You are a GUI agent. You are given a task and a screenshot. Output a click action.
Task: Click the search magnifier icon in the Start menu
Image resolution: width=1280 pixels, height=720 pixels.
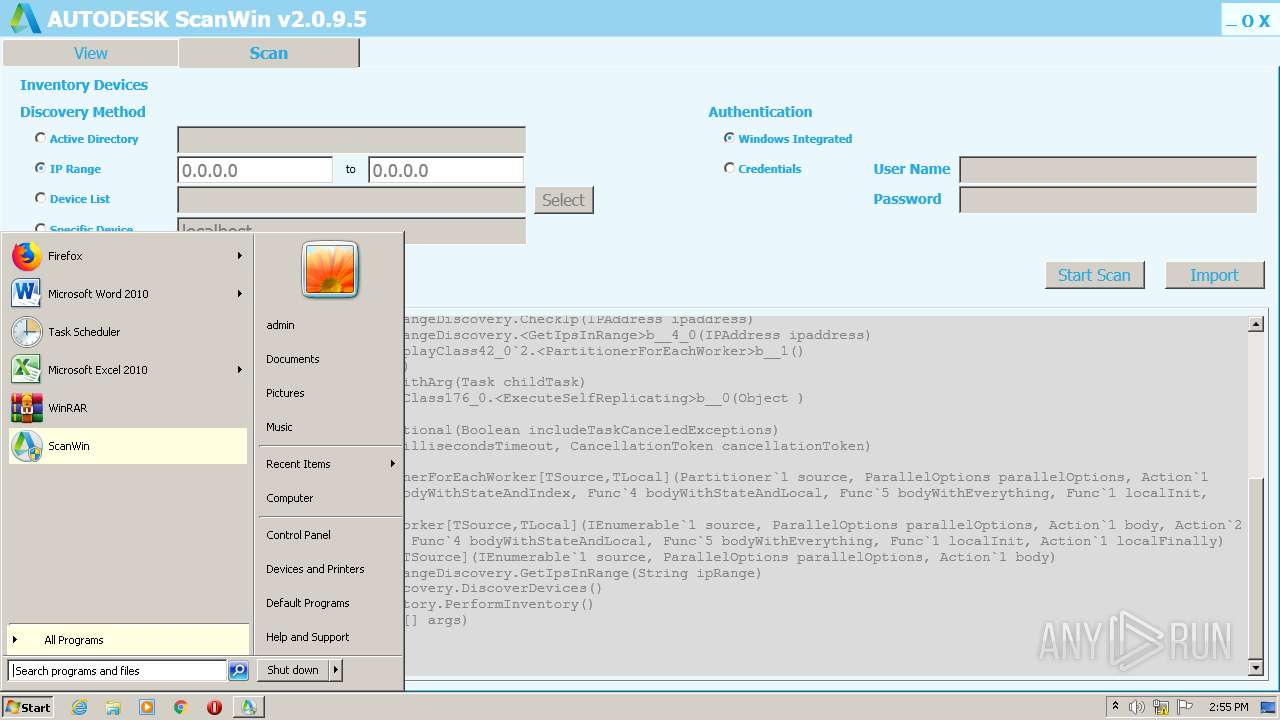[238, 671]
